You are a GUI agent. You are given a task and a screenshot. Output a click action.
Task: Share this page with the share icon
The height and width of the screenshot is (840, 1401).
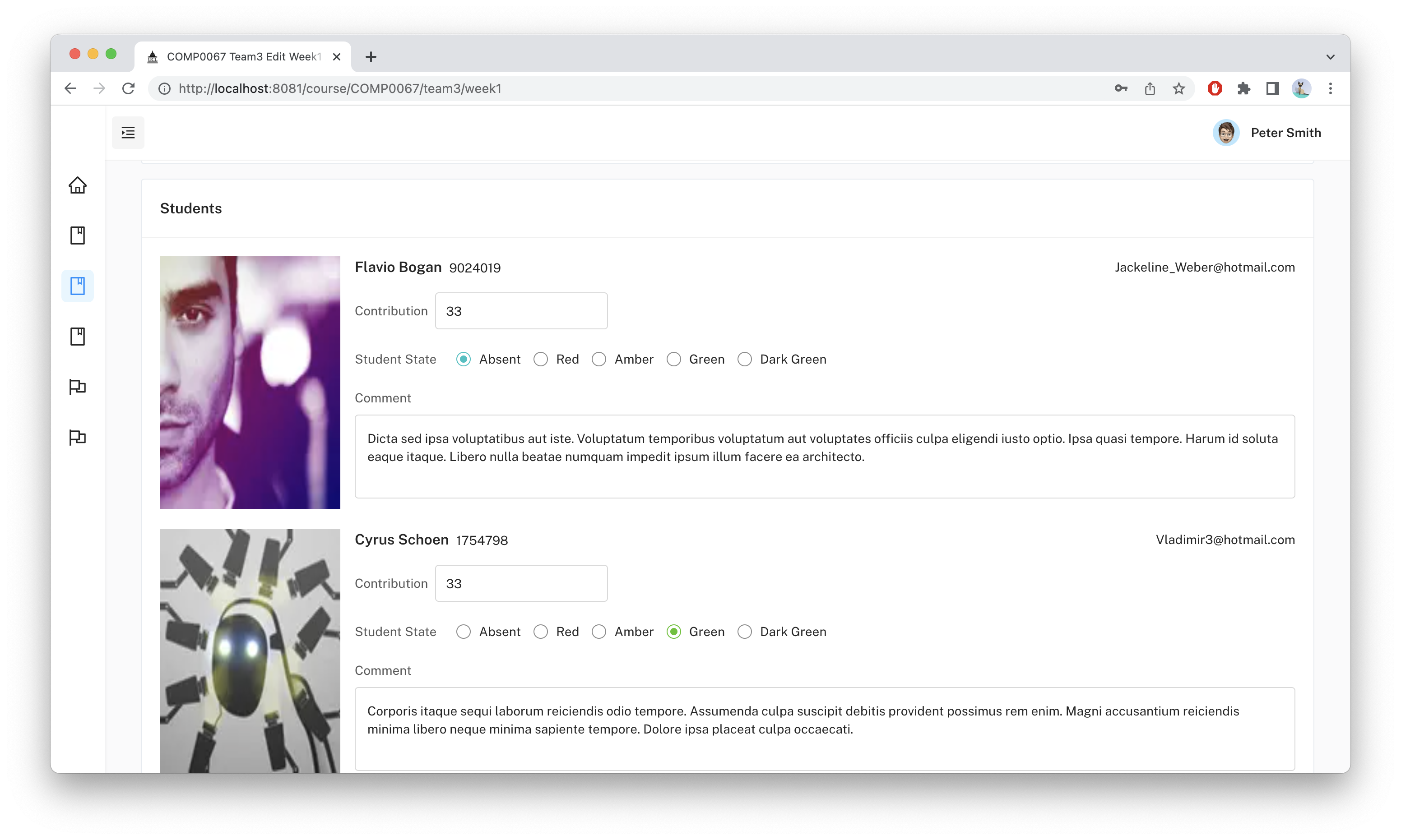click(1150, 88)
